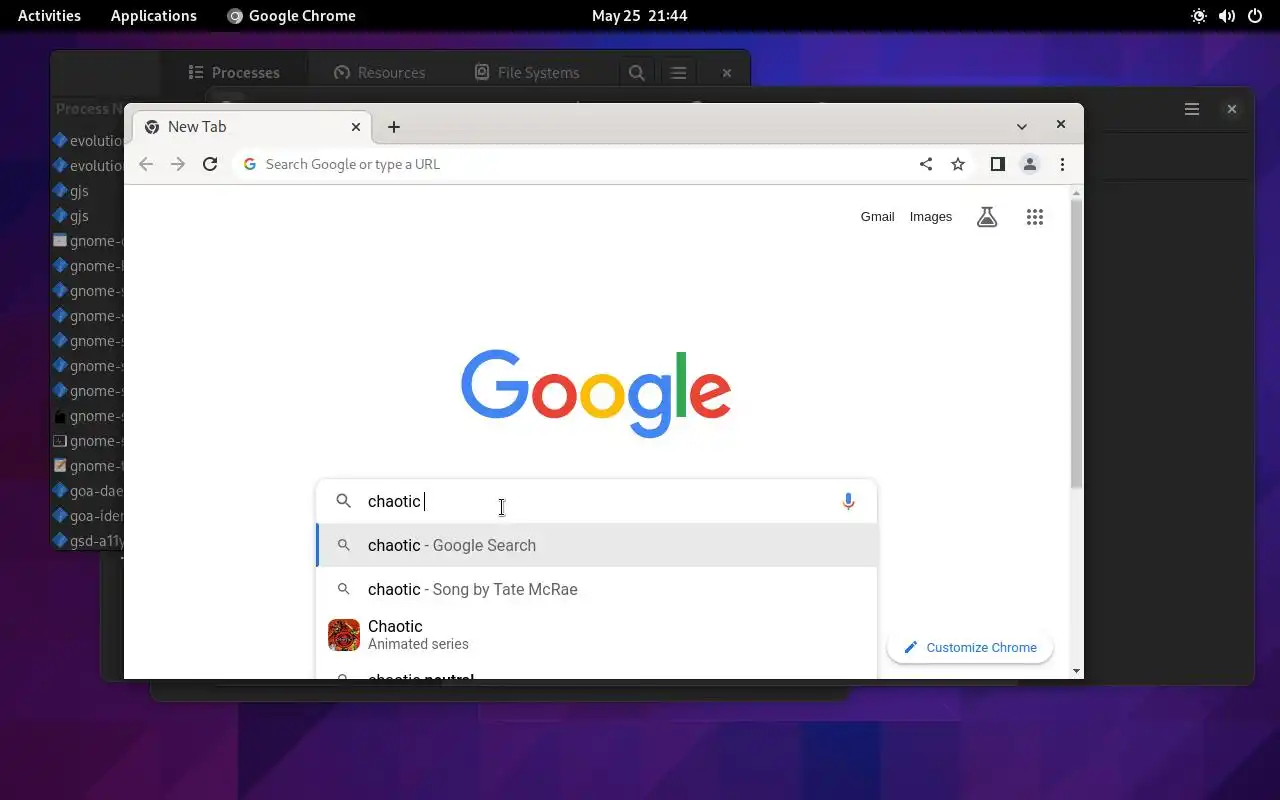This screenshot has height=800, width=1280.
Task: Start voice search with microphone
Action: 848,501
